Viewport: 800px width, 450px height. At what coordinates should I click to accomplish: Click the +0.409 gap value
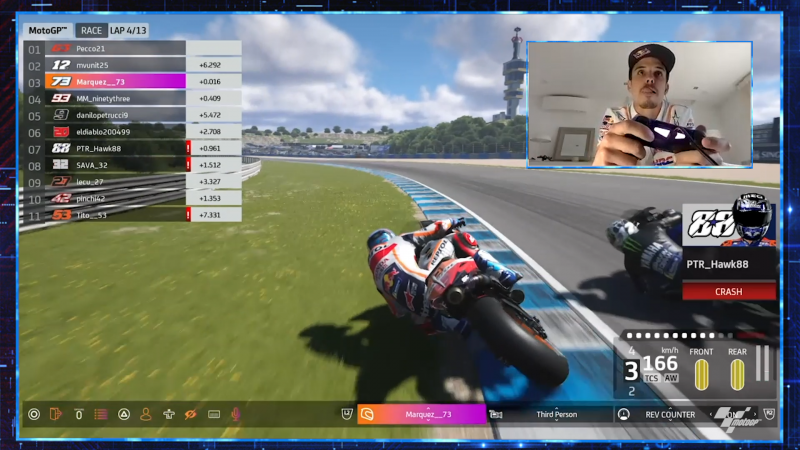tap(210, 98)
